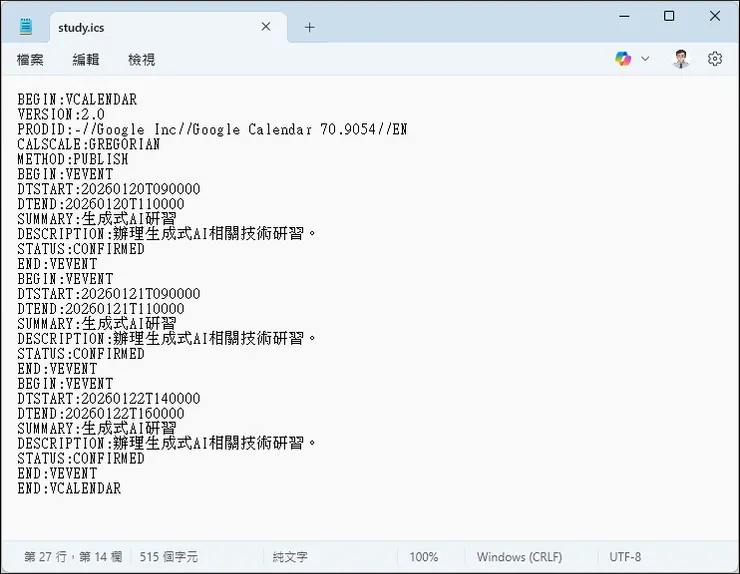Click the 純文字 status entry

(290, 557)
